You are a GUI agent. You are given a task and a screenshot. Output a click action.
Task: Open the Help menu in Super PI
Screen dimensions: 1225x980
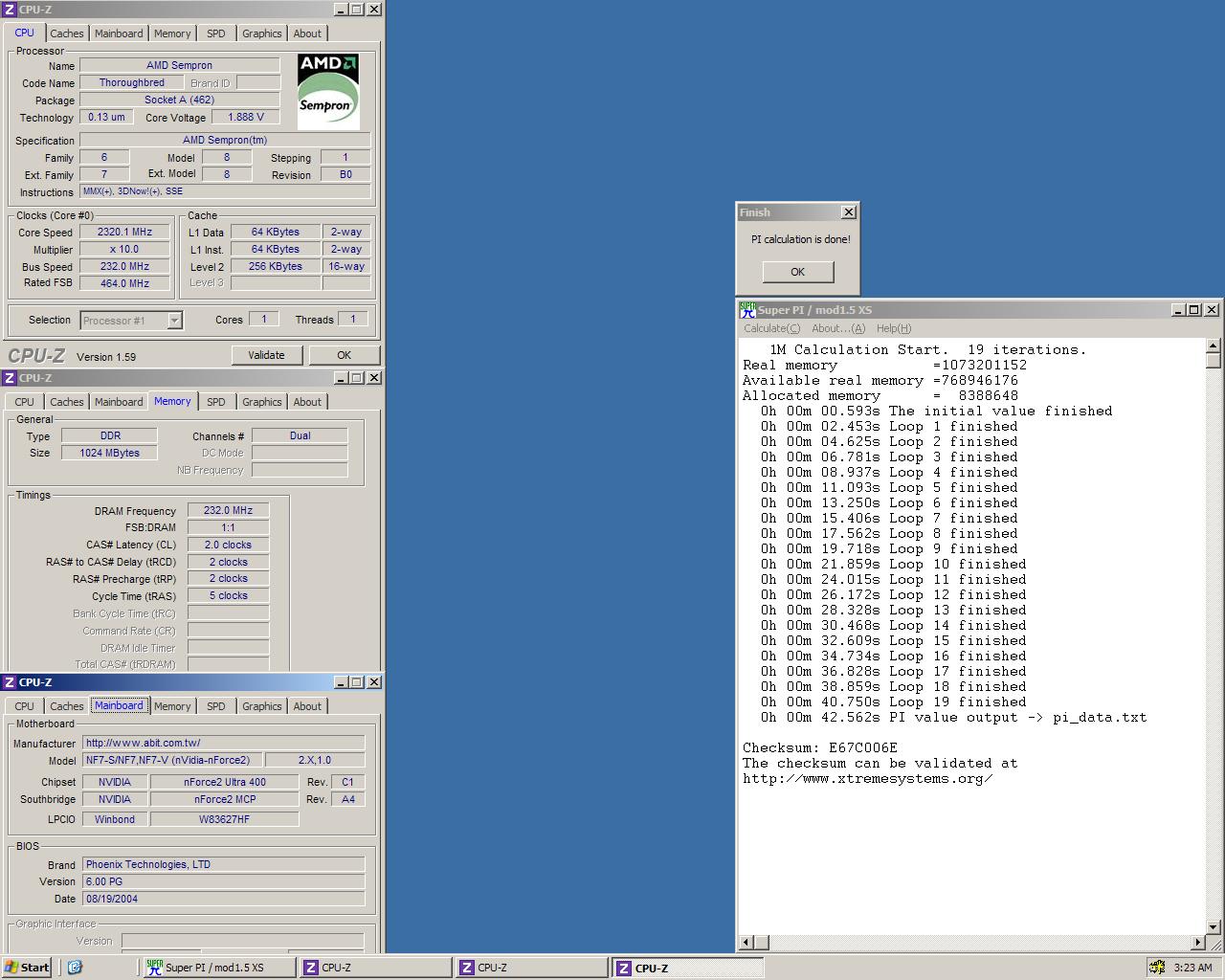pos(894,328)
